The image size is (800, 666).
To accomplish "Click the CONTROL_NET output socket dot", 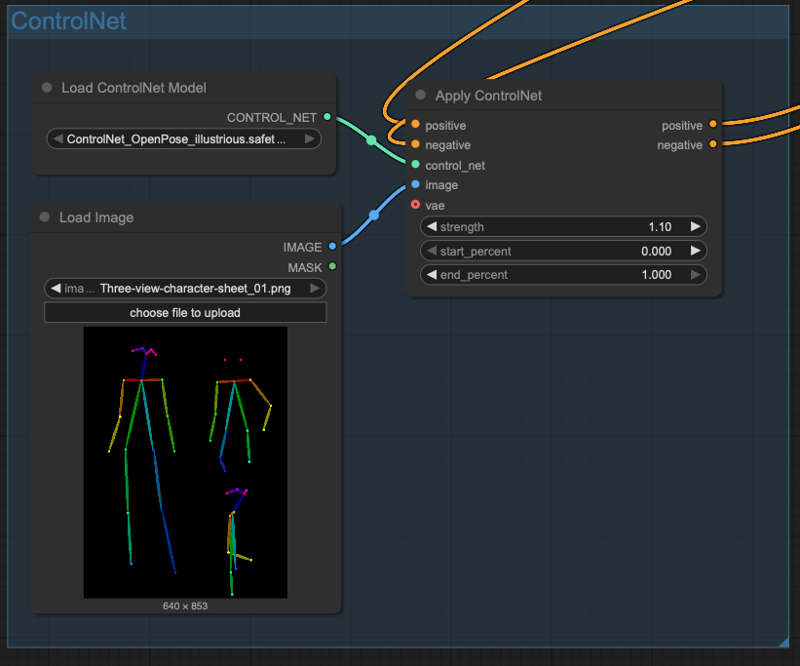I will tap(327, 117).
